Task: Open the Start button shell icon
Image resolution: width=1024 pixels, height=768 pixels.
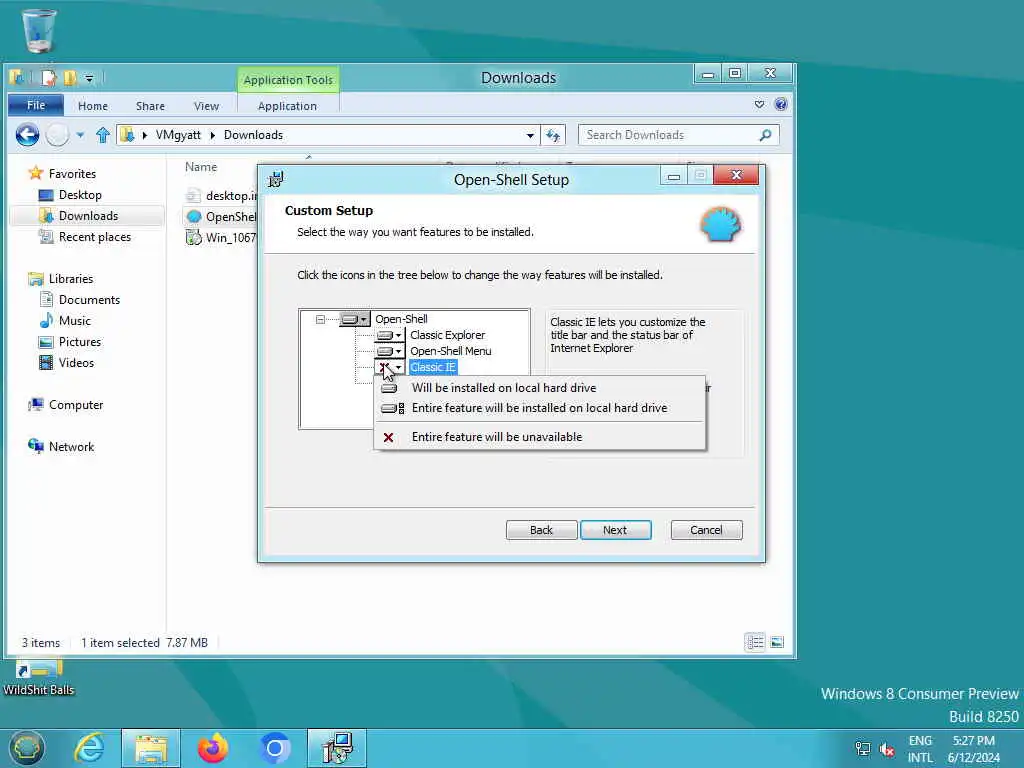Action: tap(27, 748)
